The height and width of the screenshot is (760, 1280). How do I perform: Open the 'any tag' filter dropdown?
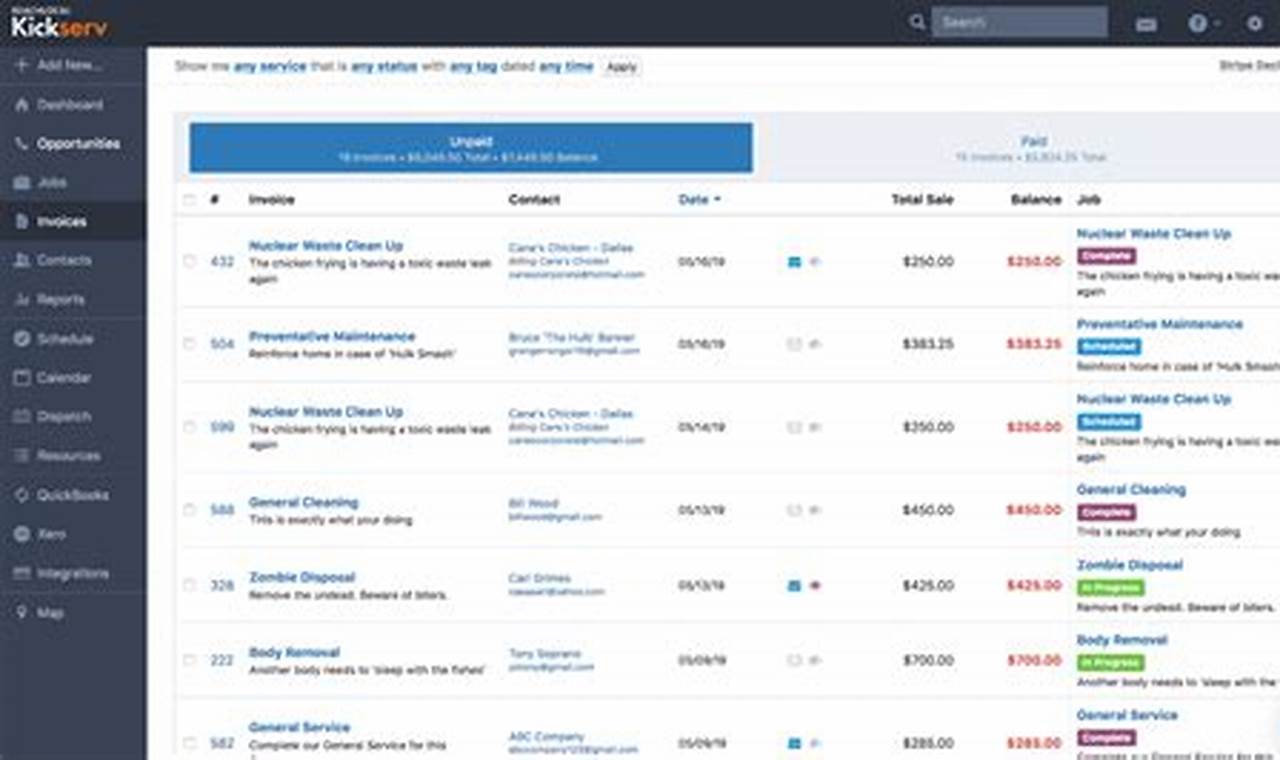point(473,67)
